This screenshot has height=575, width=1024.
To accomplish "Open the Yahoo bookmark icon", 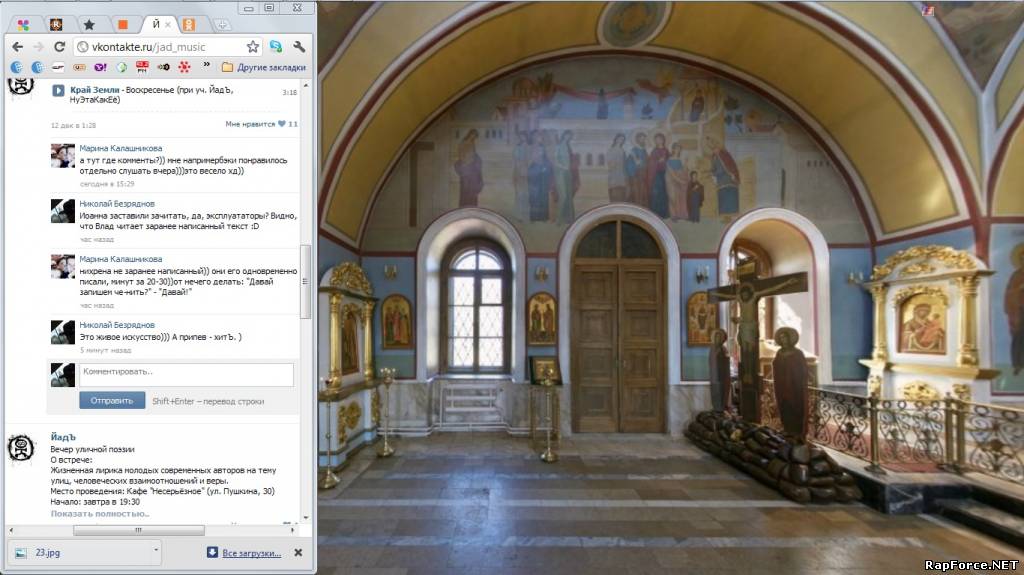I will 101,67.
